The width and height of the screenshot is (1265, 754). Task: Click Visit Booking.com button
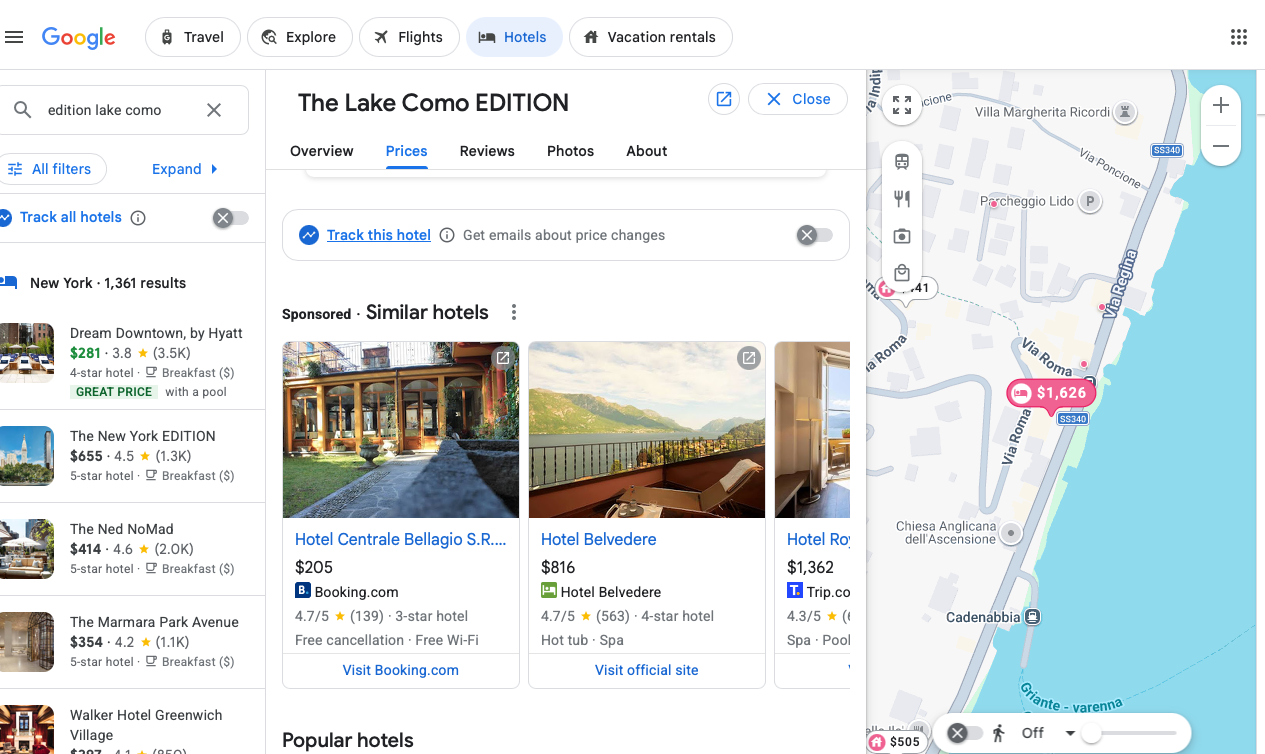(x=401, y=670)
